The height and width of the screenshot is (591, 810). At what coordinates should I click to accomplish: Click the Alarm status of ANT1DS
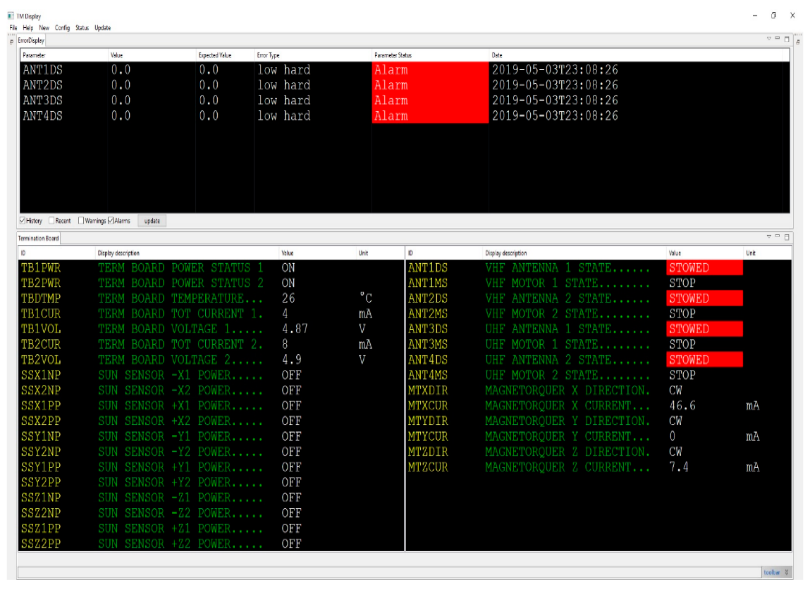point(430,70)
